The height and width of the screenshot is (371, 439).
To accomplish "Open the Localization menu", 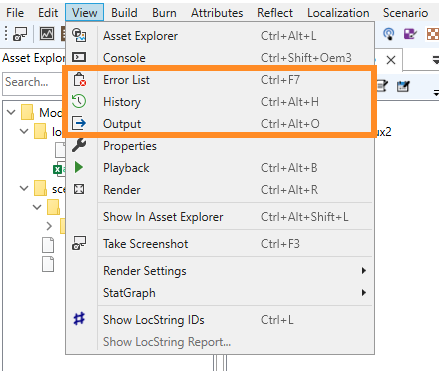I will click(338, 13).
